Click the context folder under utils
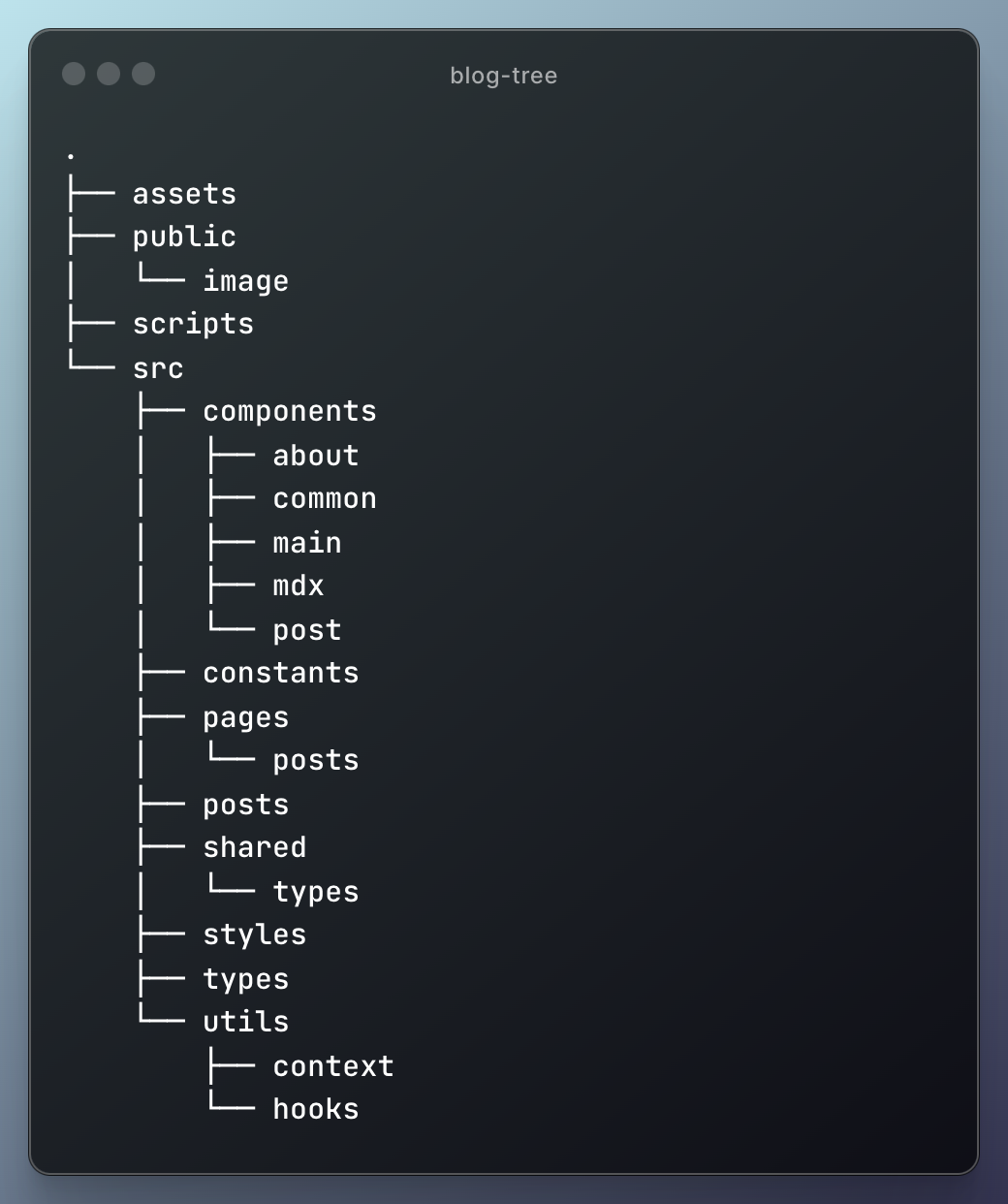1008x1204 pixels. pyautogui.click(x=333, y=1066)
